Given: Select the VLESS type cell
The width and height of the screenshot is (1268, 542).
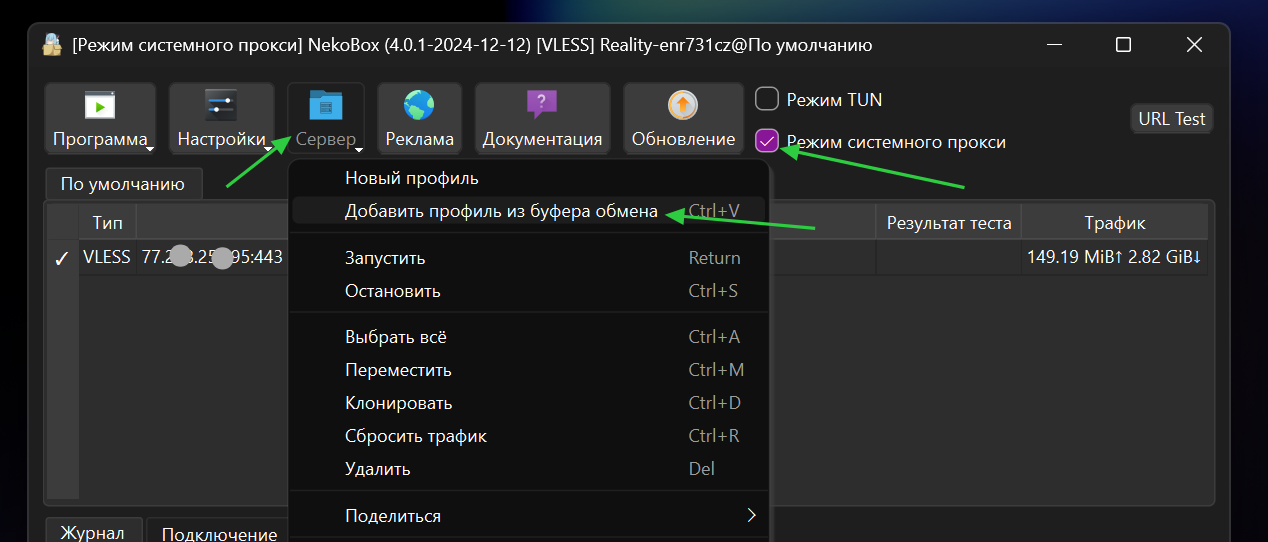Looking at the screenshot, I should (107, 257).
